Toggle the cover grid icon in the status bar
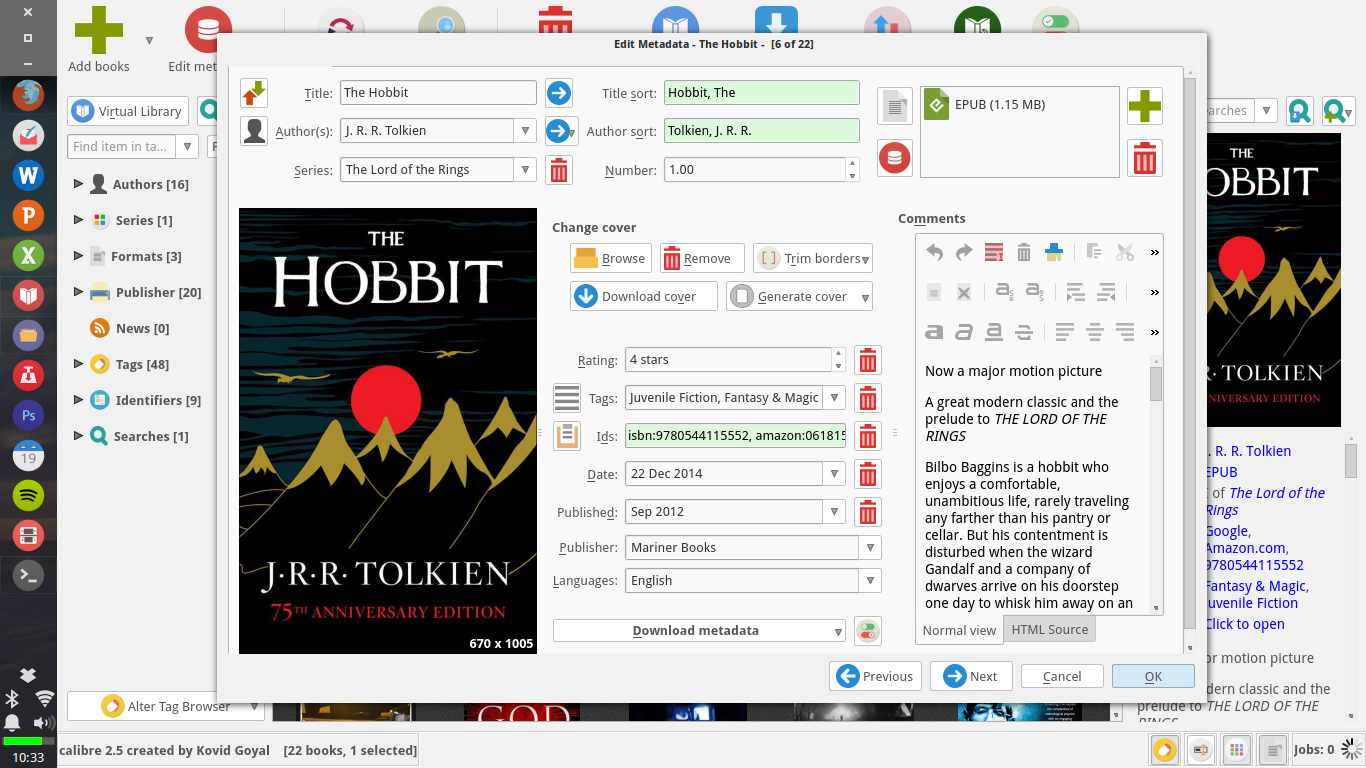Image resolution: width=1366 pixels, height=768 pixels. pos(1237,749)
